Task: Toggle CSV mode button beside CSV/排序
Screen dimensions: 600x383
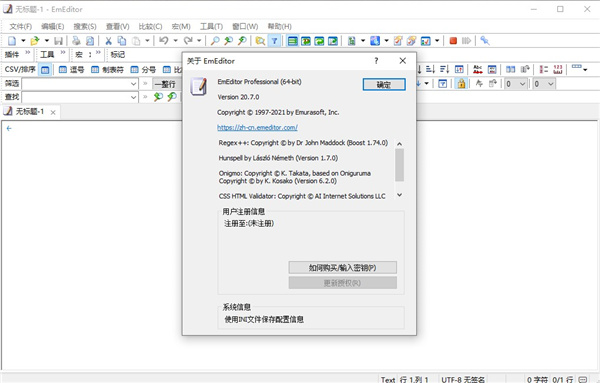Action: [45, 70]
